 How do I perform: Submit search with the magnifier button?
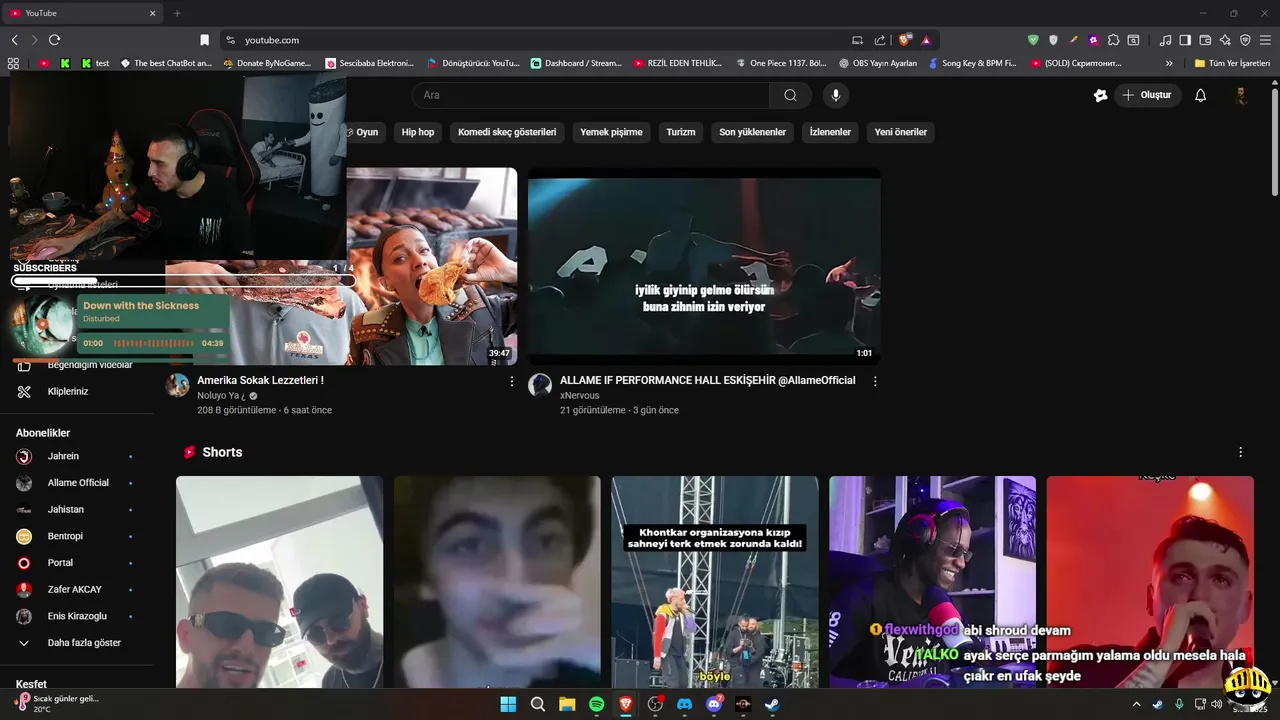790,95
